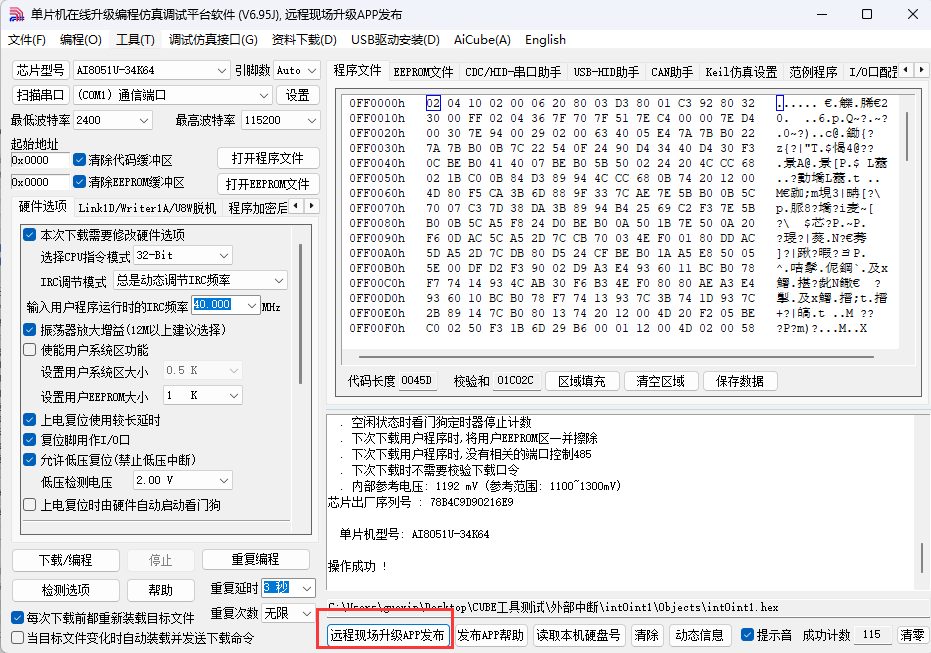Open the 重复次数 无限 dropdown
The width and height of the screenshot is (931, 653).
tap(289, 613)
